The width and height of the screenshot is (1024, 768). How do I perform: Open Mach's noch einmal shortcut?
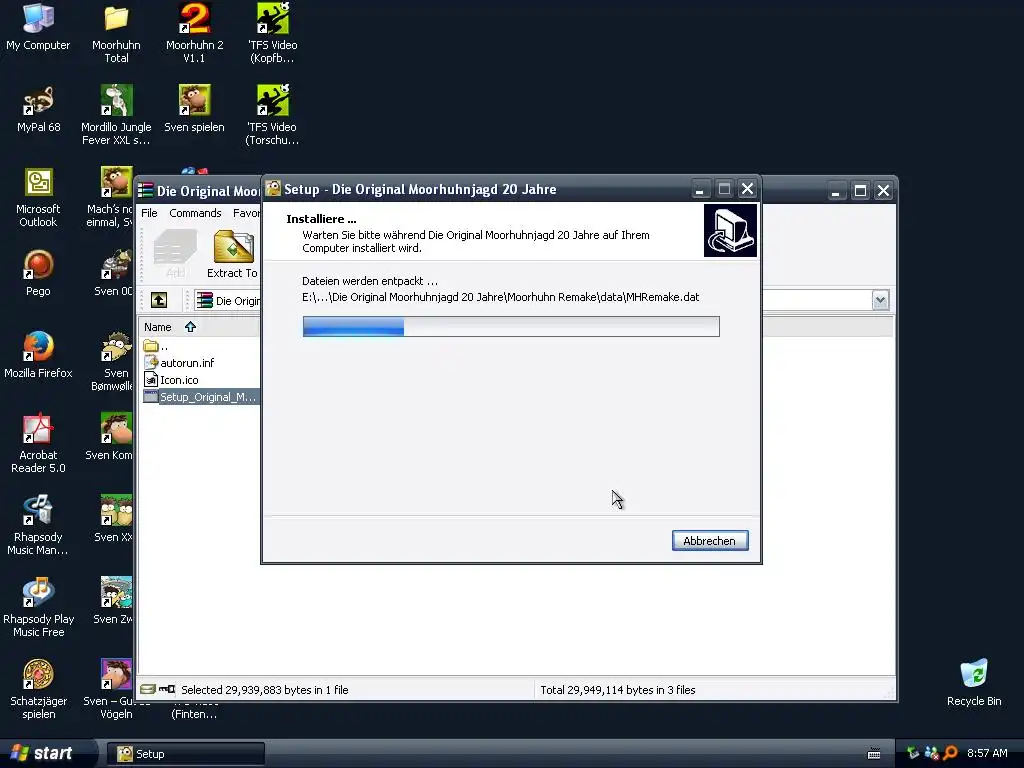point(111,197)
